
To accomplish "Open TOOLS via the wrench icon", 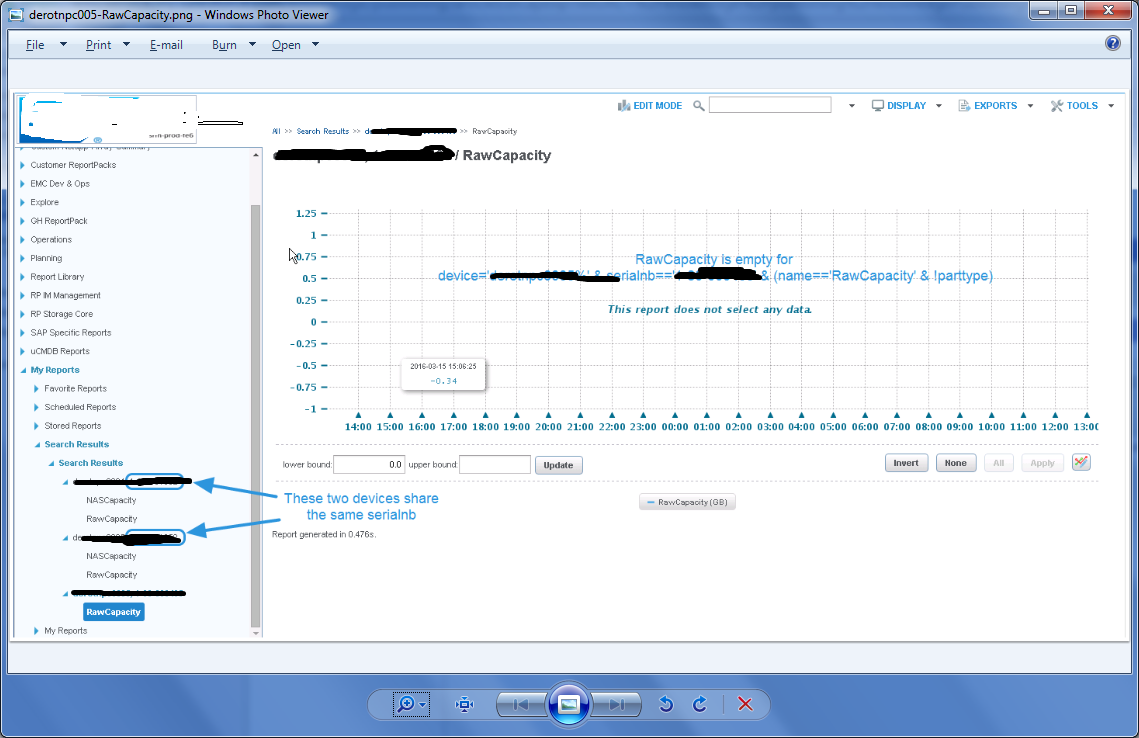I will tap(1057, 105).
